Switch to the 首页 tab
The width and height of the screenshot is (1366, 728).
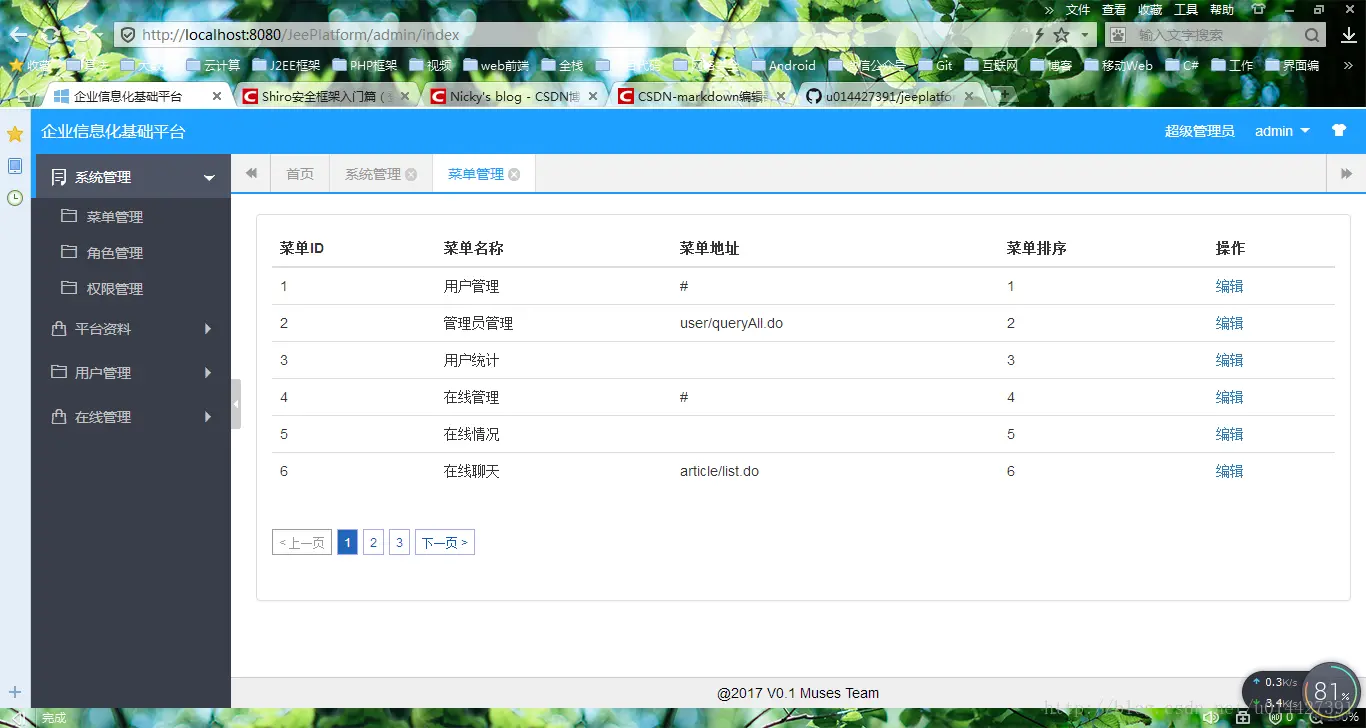tap(299, 173)
